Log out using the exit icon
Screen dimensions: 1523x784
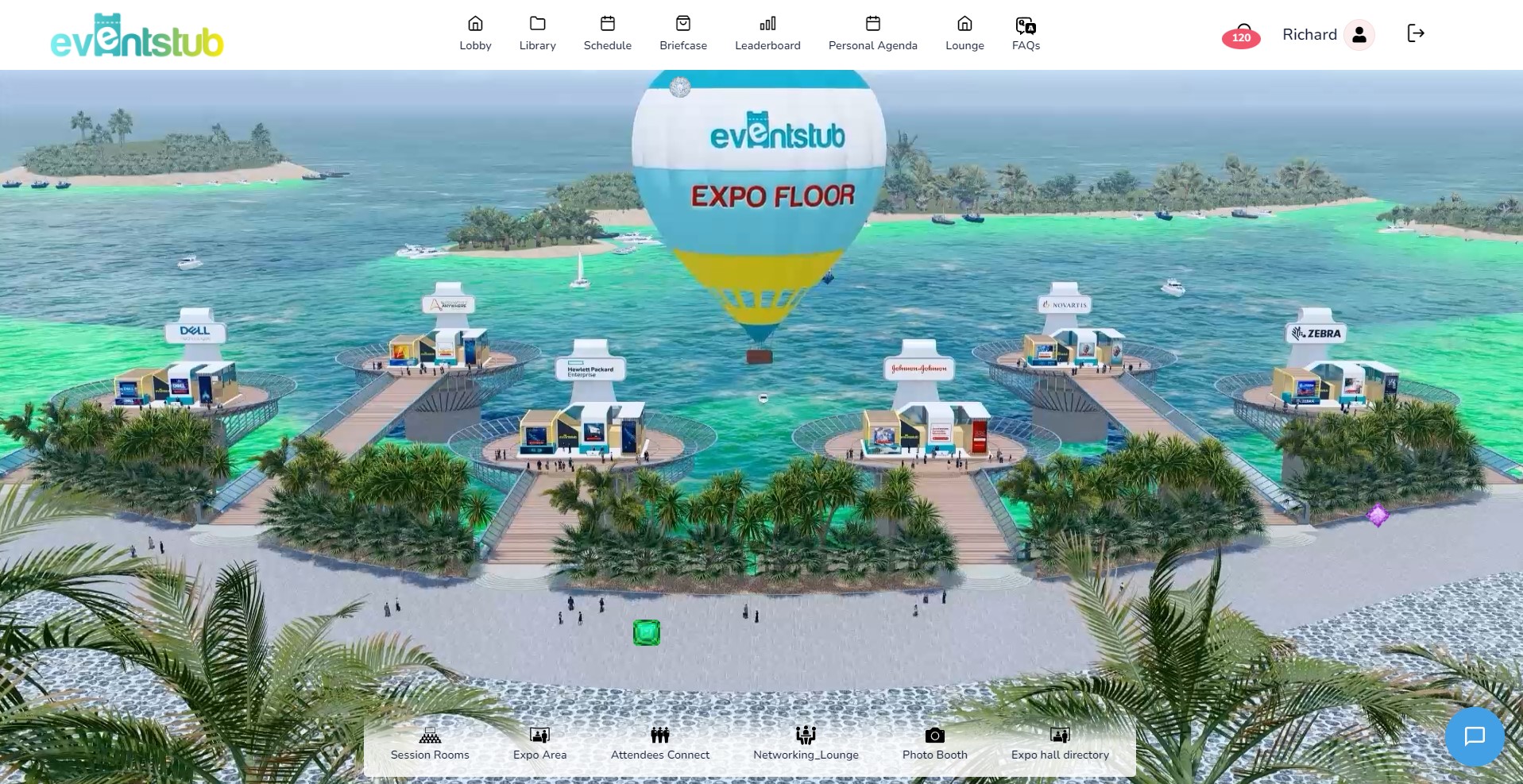tap(1416, 33)
